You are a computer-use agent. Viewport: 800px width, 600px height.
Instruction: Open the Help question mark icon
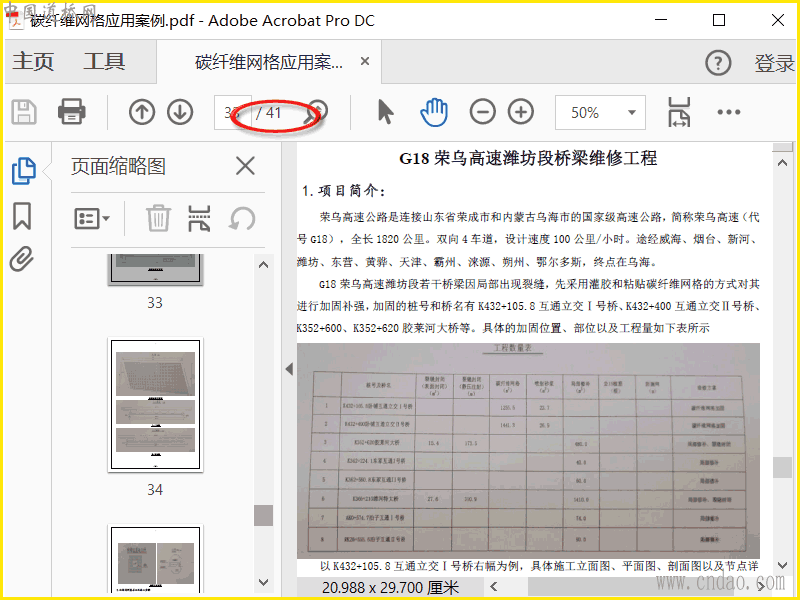(718, 63)
